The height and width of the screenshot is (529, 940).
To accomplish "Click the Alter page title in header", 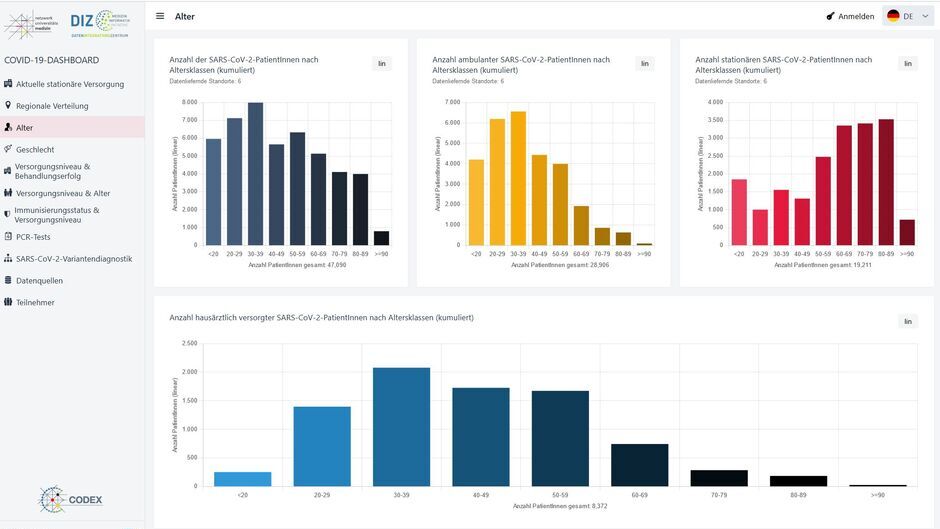I will coord(185,16).
